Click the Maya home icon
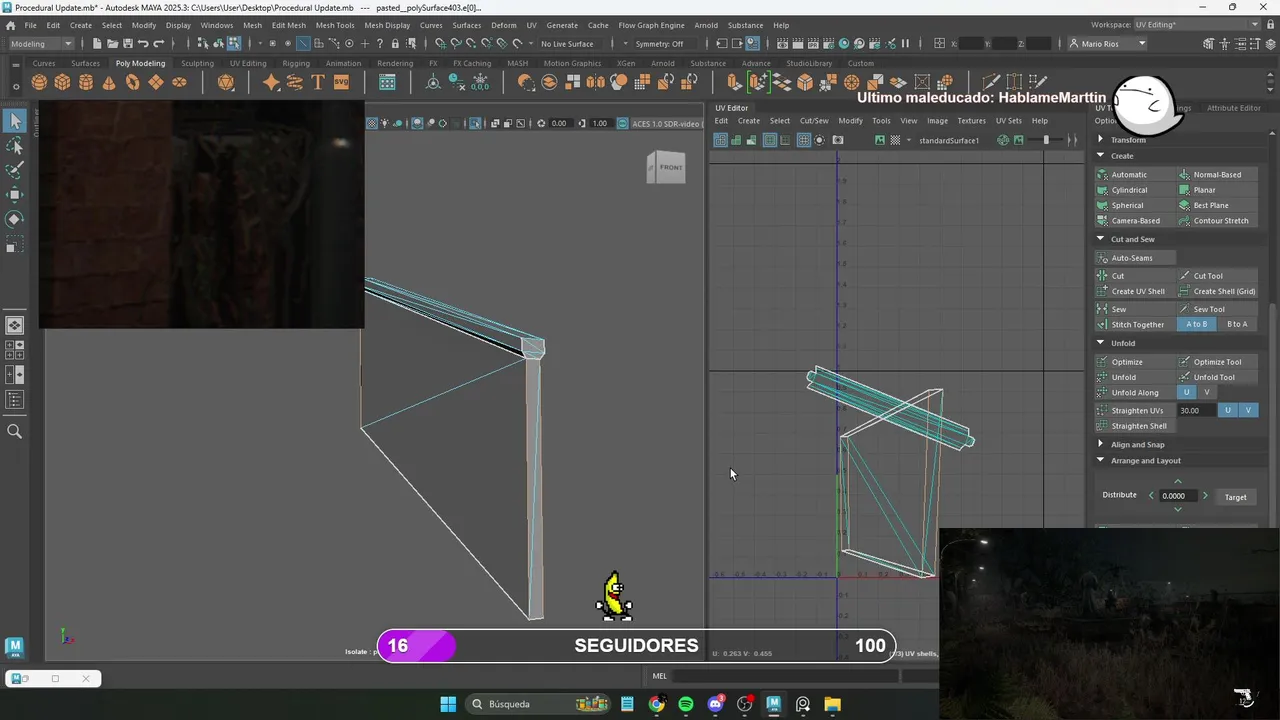Screen dimensions: 1280x720 10,25
